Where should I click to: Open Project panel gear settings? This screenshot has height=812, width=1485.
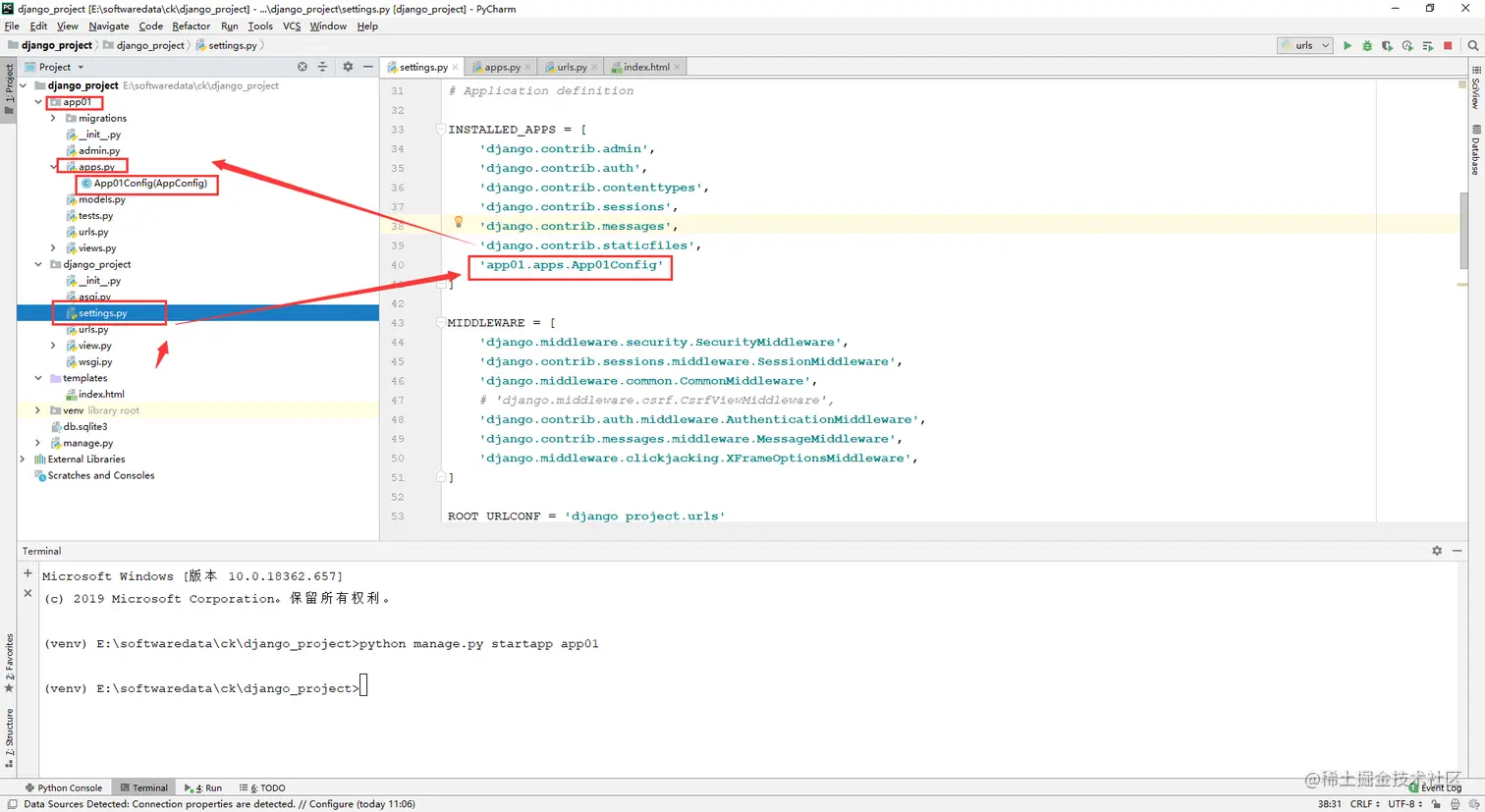pos(348,67)
